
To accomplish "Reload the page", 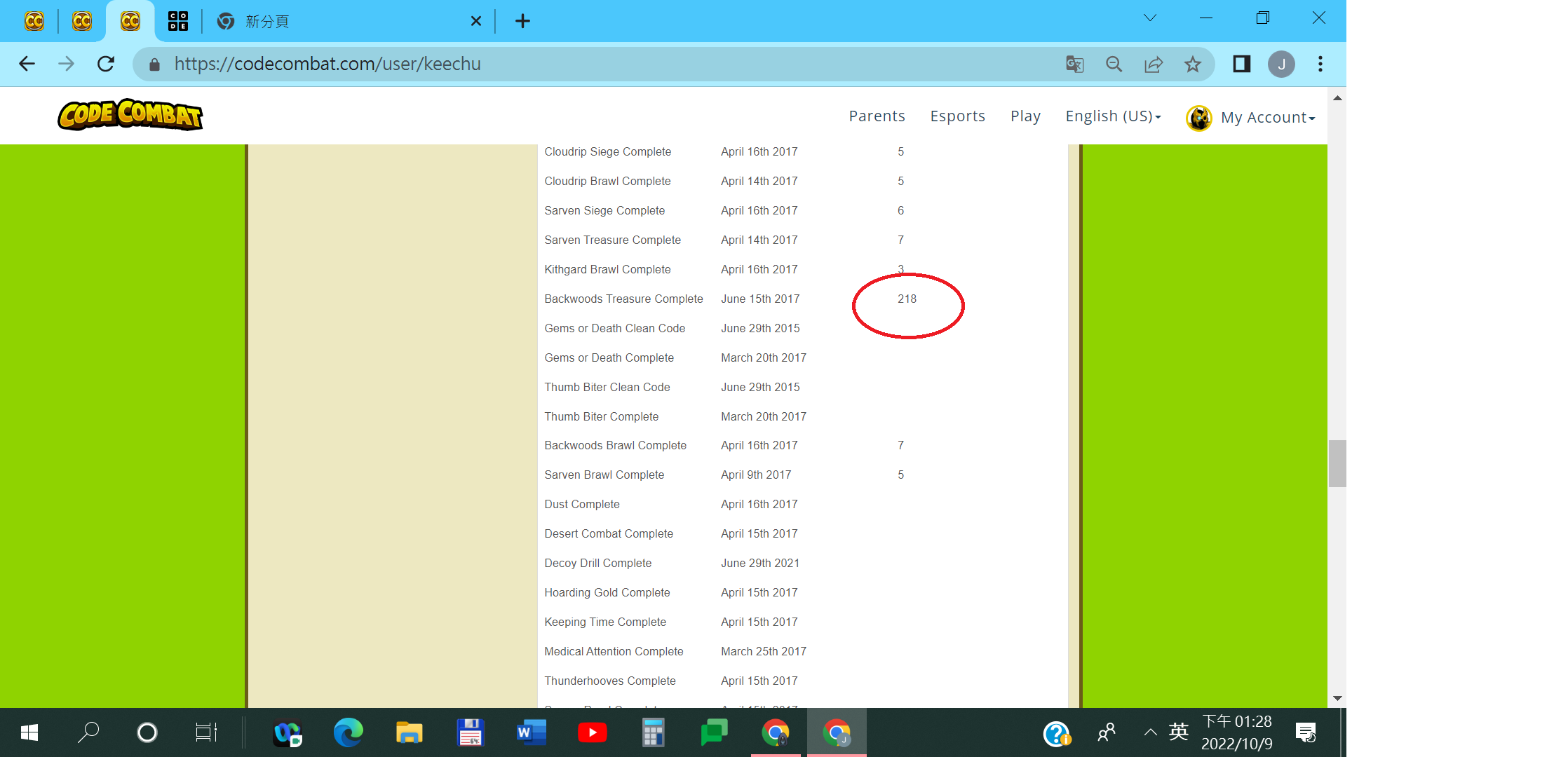I will (x=106, y=64).
